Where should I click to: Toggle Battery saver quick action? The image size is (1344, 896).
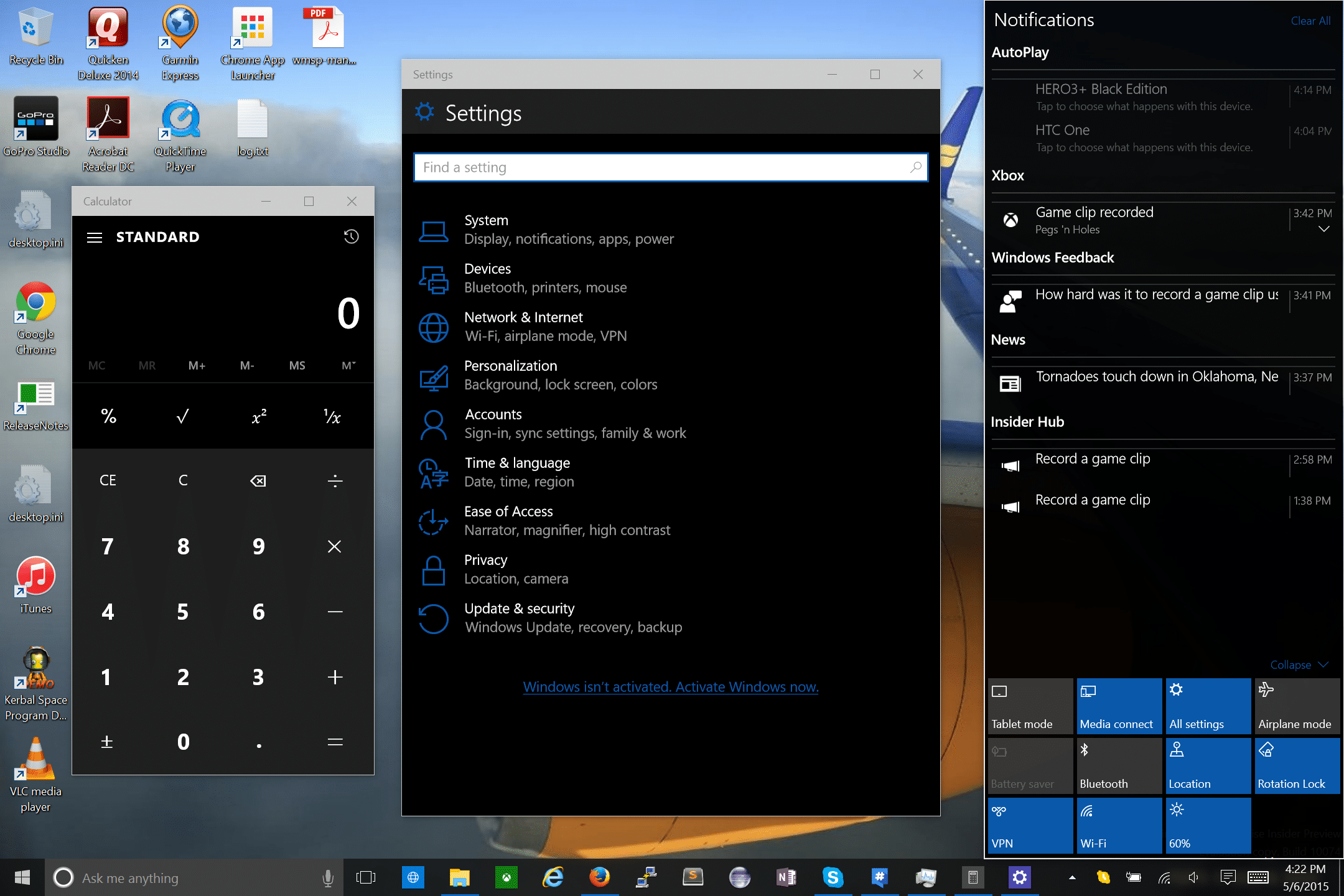click(x=1030, y=766)
